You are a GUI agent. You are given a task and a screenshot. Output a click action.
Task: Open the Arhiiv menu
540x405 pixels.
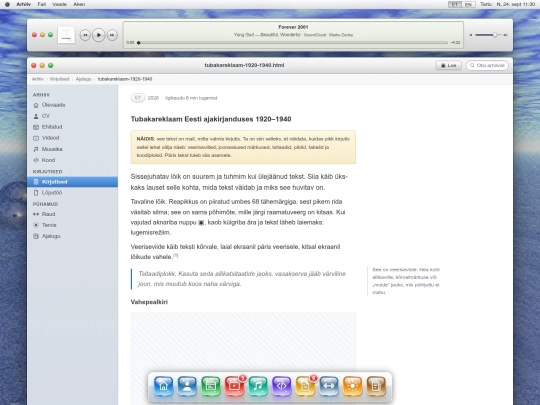[x=23, y=4]
